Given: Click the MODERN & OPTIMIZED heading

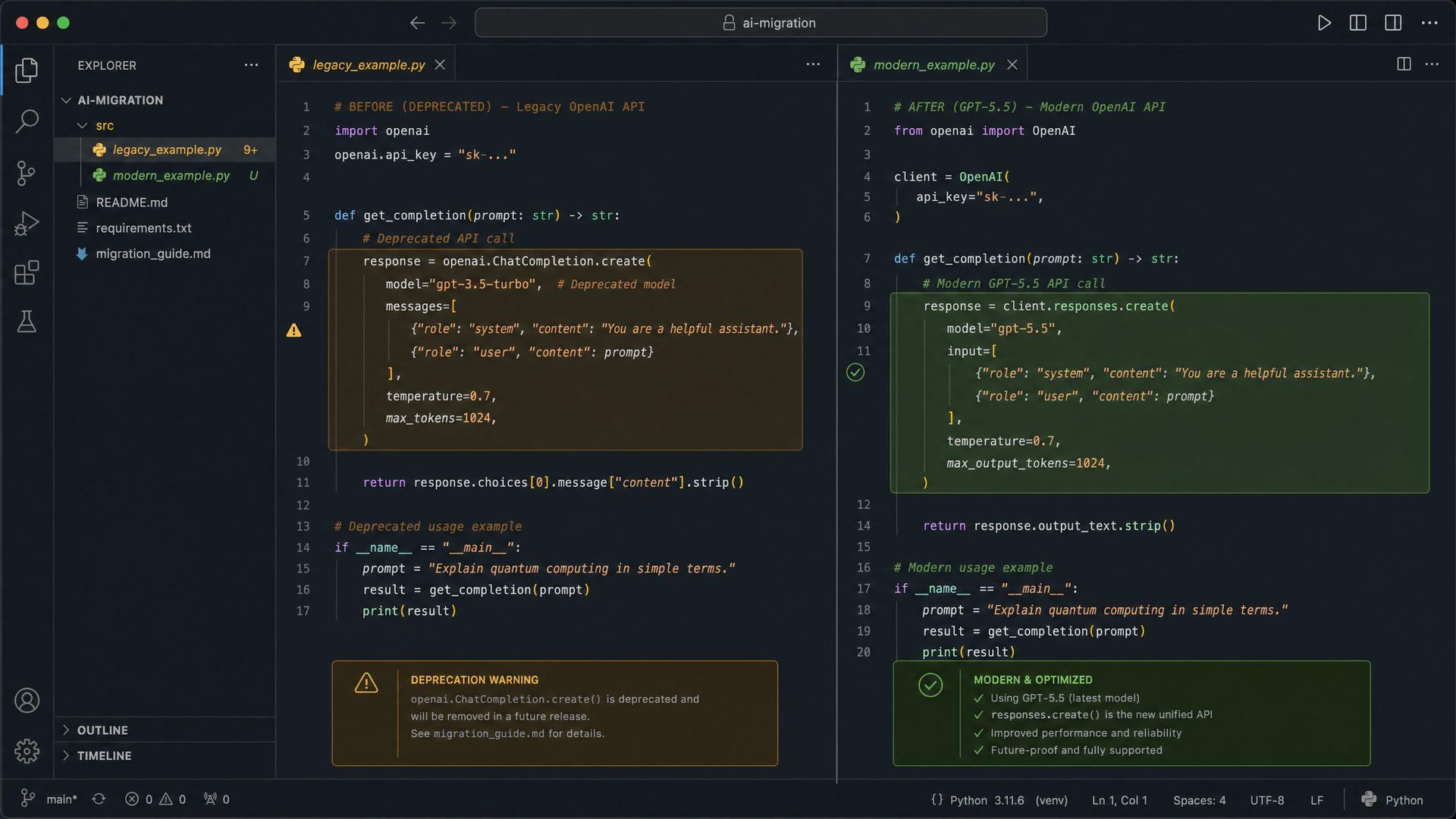Looking at the screenshot, I should point(1033,680).
